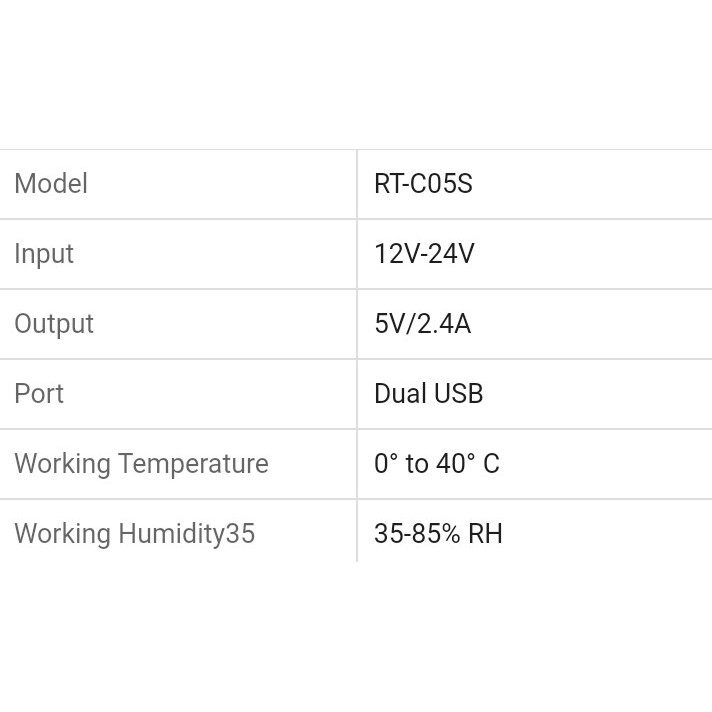Click the RH unit in humidity value
The width and height of the screenshot is (712, 712).
pyautogui.click(x=484, y=534)
